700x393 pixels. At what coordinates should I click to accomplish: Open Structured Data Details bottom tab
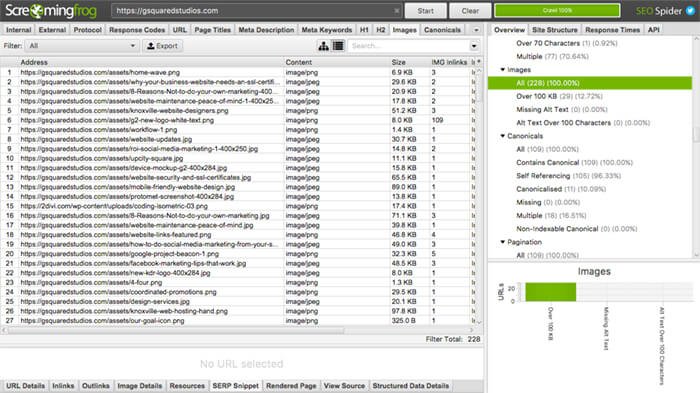click(411, 386)
